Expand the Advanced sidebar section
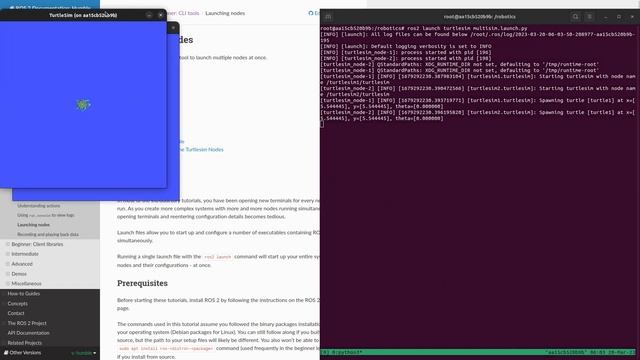This screenshot has width=640, height=360. click(x=8, y=264)
